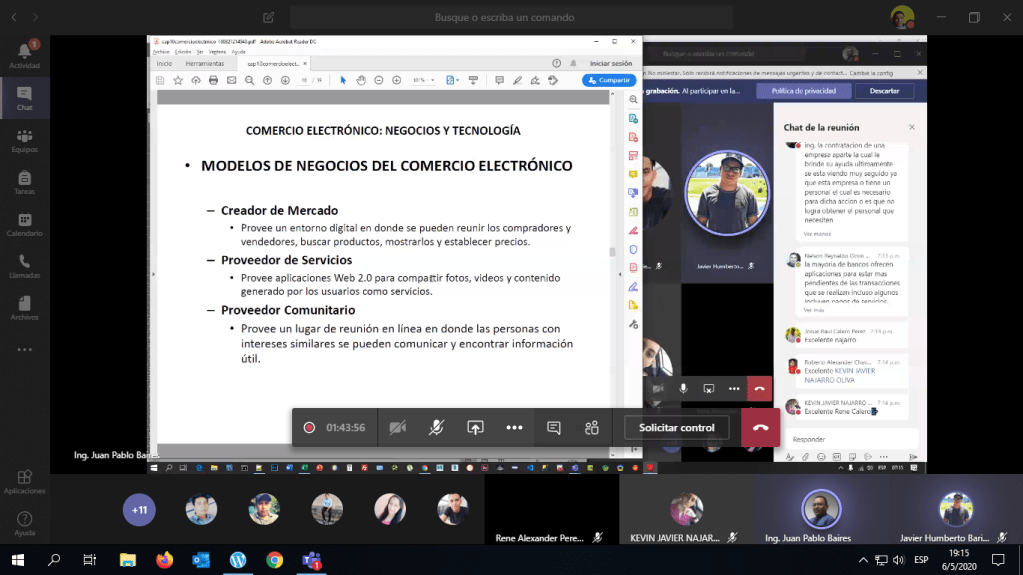Hang up the call with red button
Viewport: 1023px width, 575px height.
[x=760, y=428]
